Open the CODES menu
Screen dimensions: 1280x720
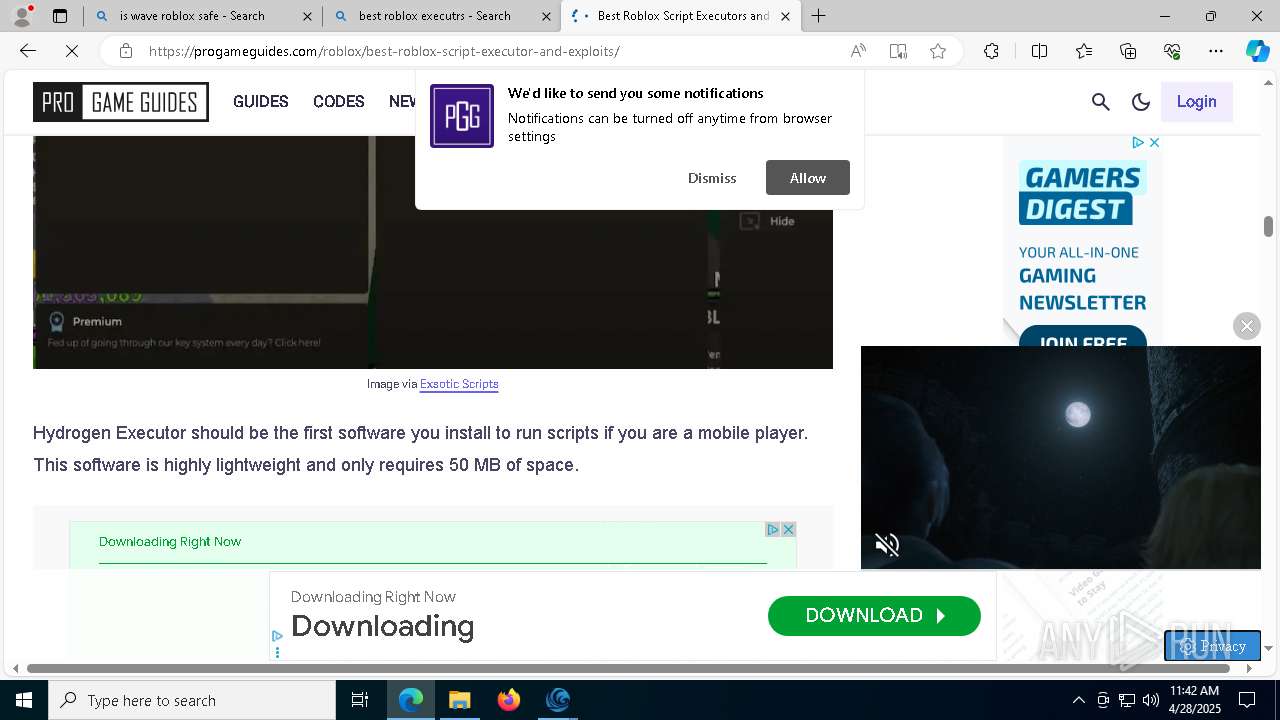click(339, 101)
